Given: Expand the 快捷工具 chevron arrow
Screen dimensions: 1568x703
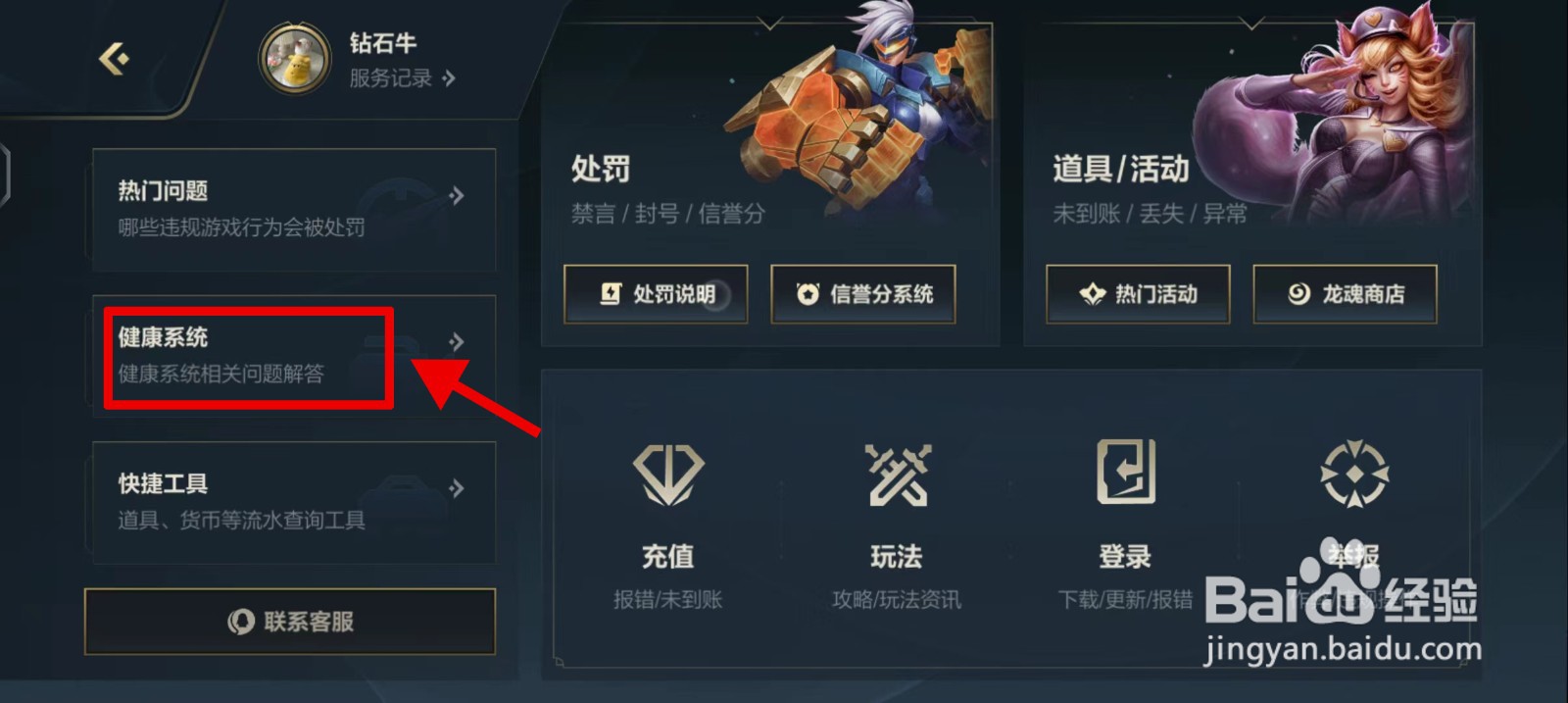Looking at the screenshot, I should [456, 488].
